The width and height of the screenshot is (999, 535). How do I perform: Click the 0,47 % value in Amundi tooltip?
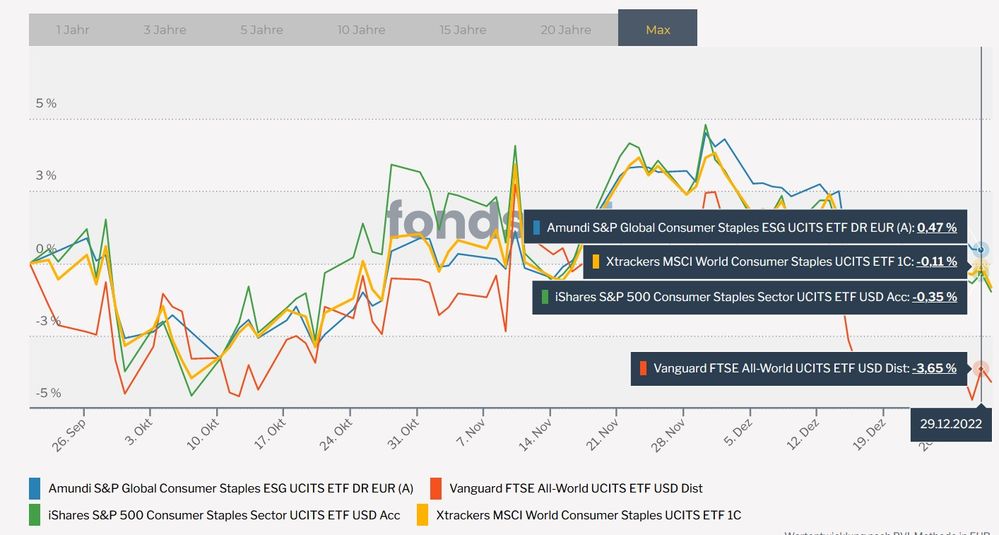point(937,227)
